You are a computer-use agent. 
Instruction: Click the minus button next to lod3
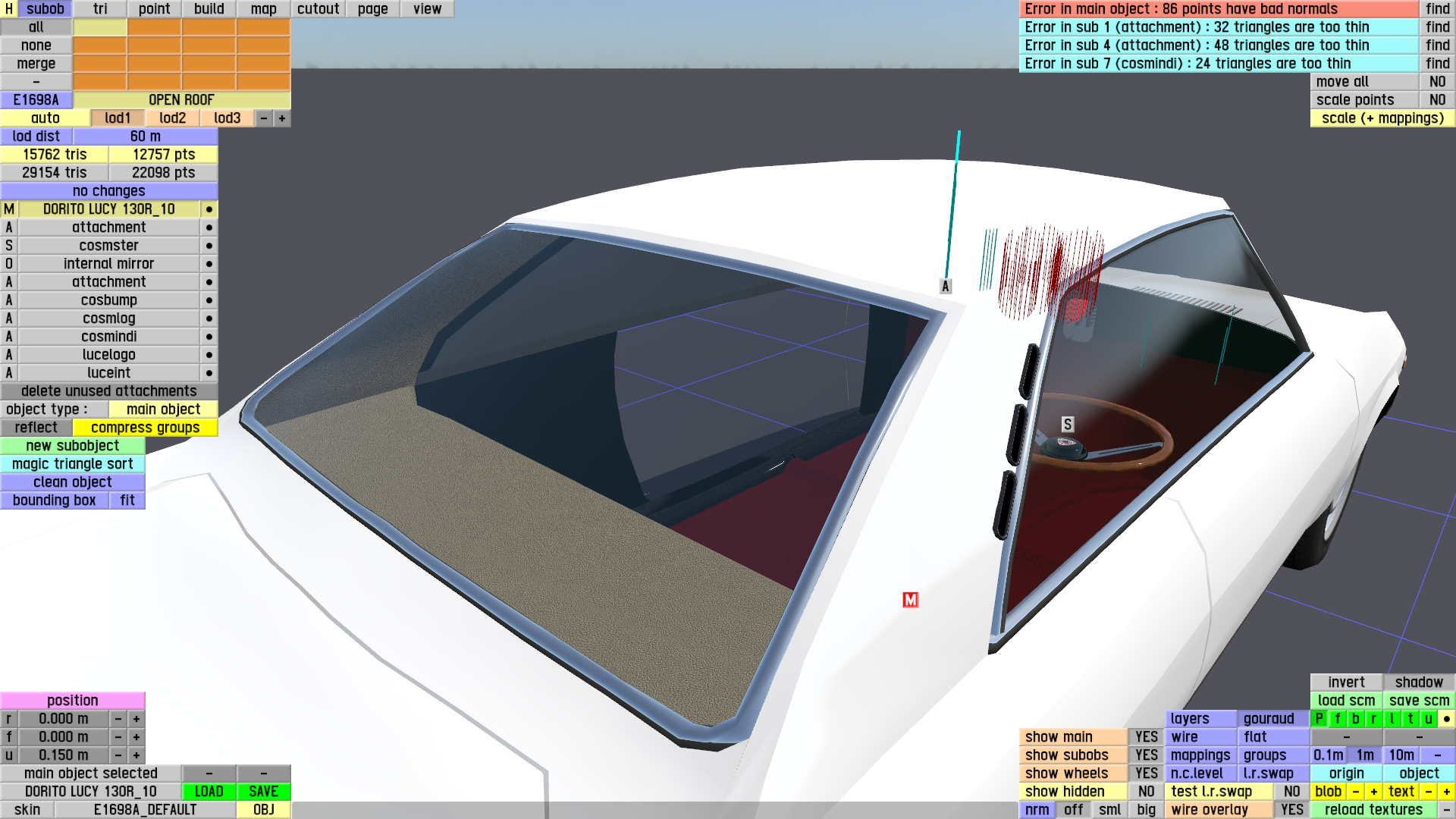tap(264, 118)
